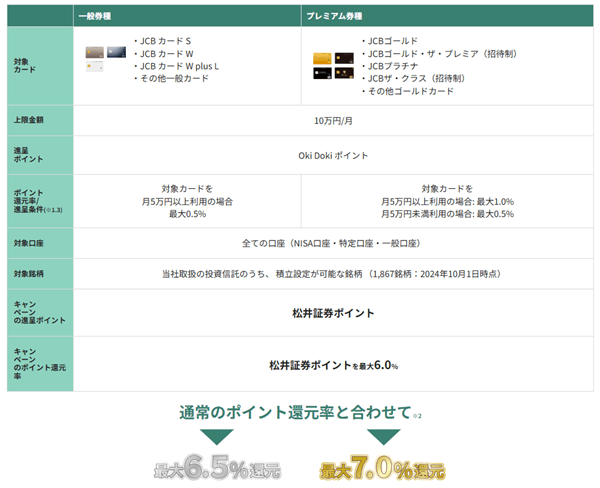This screenshot has width=600, height=488.
Task: Click '月5万円以上利用の場合: 最大1.0%' text
Action: [447, 202]
